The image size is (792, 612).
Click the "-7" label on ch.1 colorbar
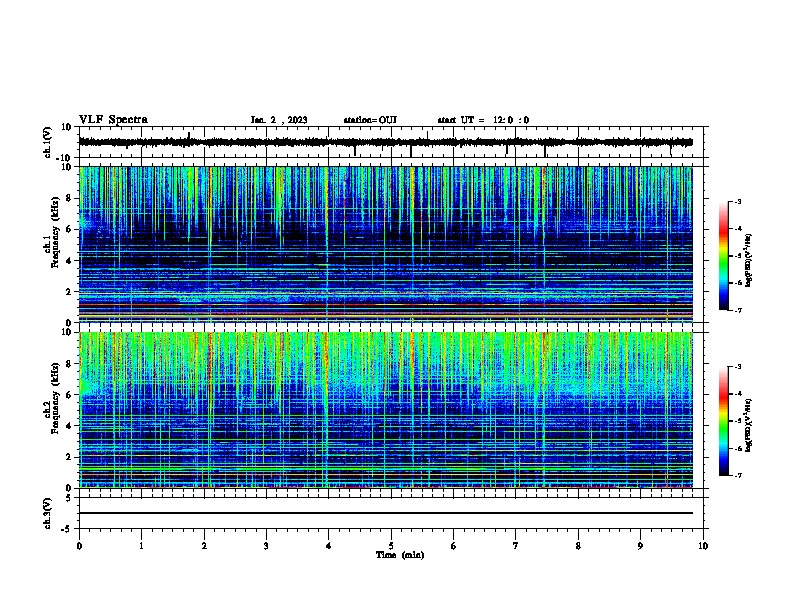click(x=738, y=311)
